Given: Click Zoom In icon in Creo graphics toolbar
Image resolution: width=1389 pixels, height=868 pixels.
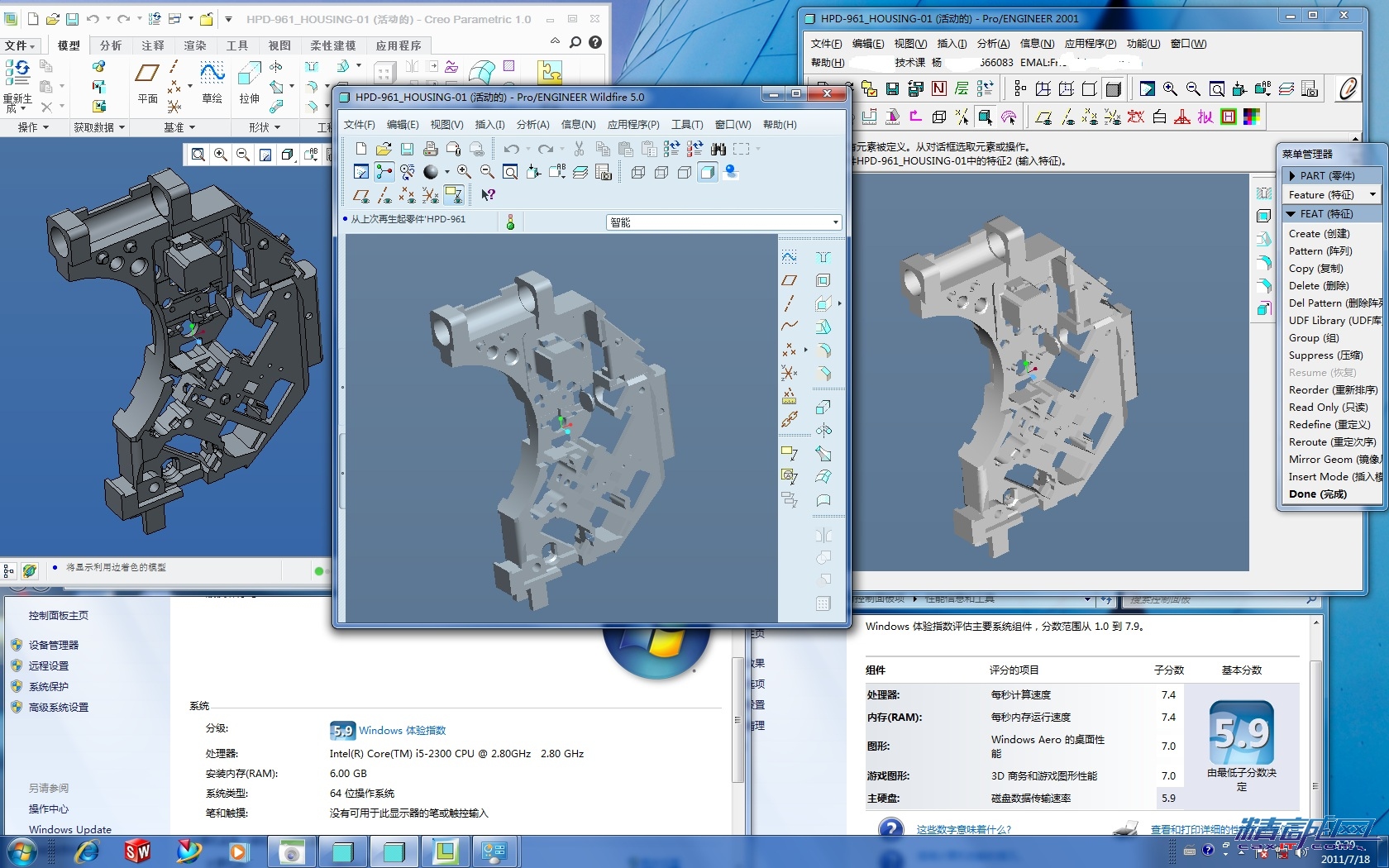Looking at the screenshot, I should (x=221, y=154).
